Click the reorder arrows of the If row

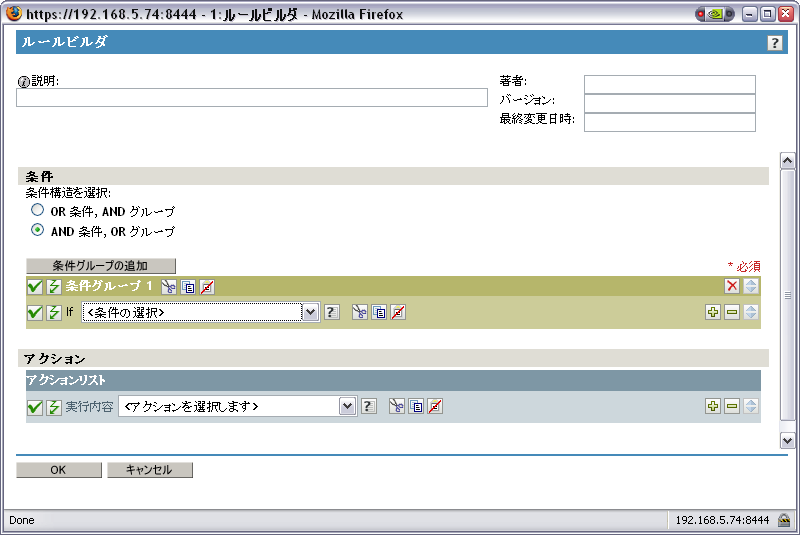tap(751, 312)
